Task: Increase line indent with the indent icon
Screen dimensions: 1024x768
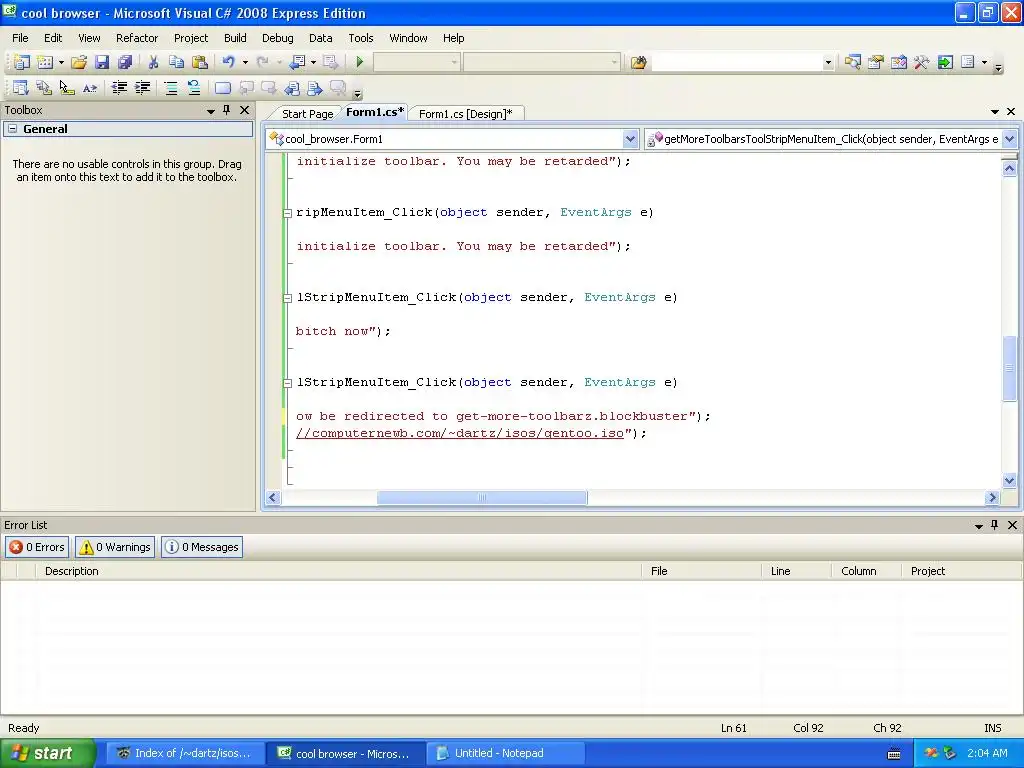Action: [x=142, y=88]
